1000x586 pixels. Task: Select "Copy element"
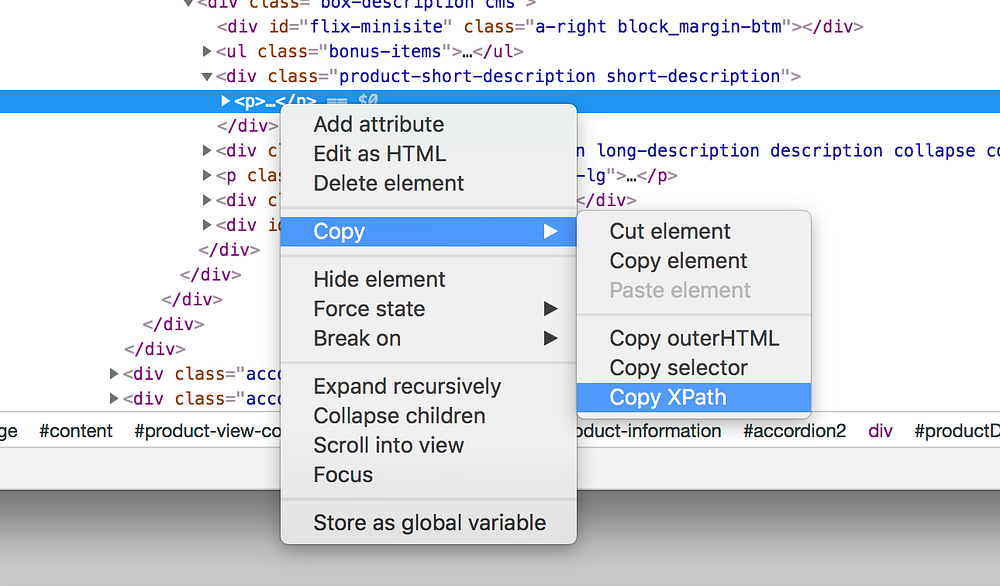coord(678,261)
